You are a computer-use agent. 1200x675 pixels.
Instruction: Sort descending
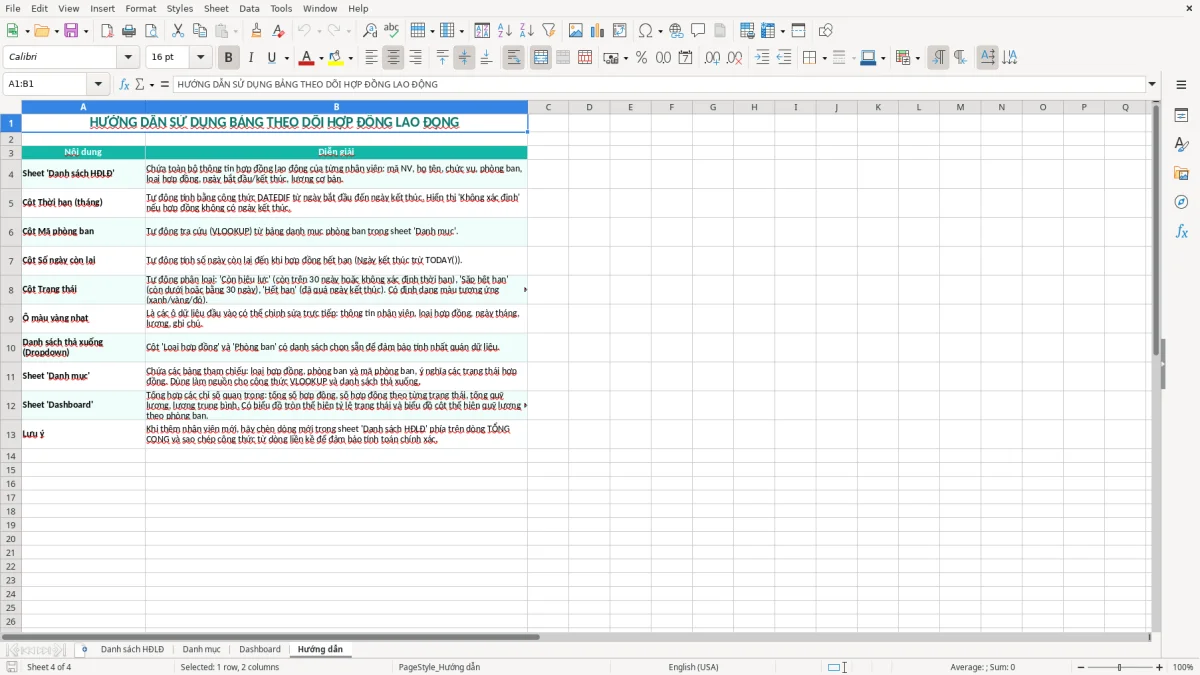click(x=526, y=31)
